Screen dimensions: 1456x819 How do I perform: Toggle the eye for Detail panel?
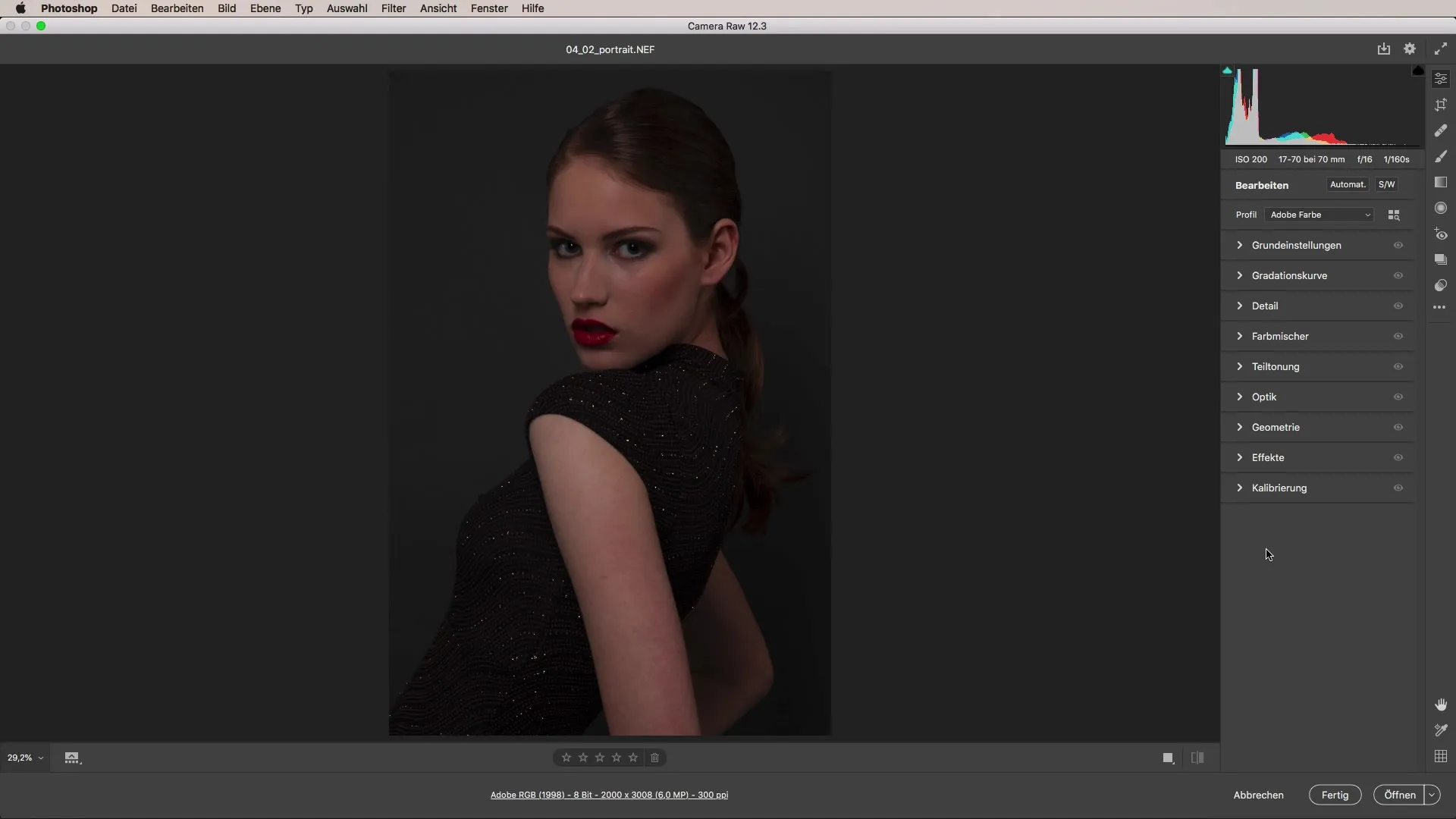point(1398,306)
